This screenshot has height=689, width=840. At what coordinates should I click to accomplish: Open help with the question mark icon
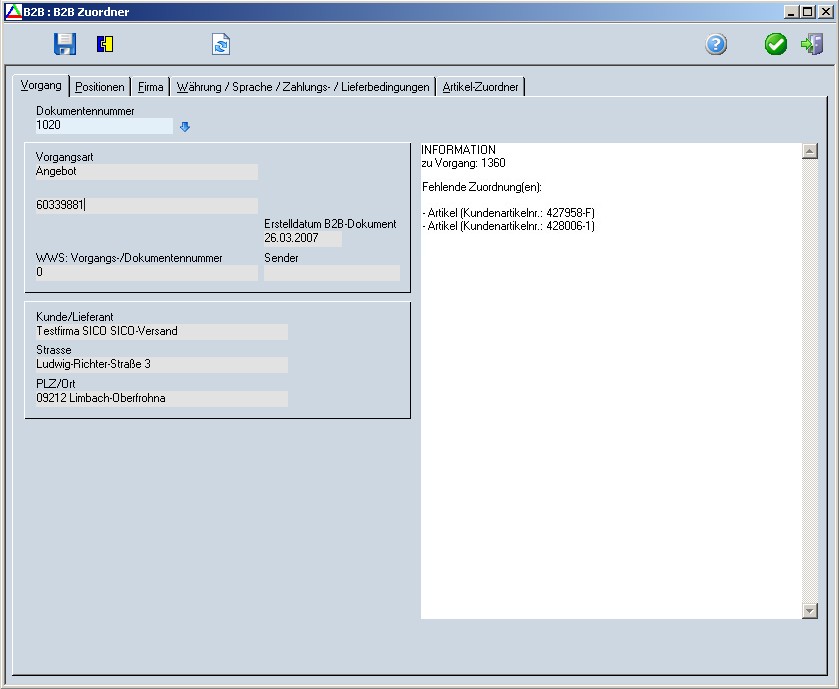pos(716,44)
